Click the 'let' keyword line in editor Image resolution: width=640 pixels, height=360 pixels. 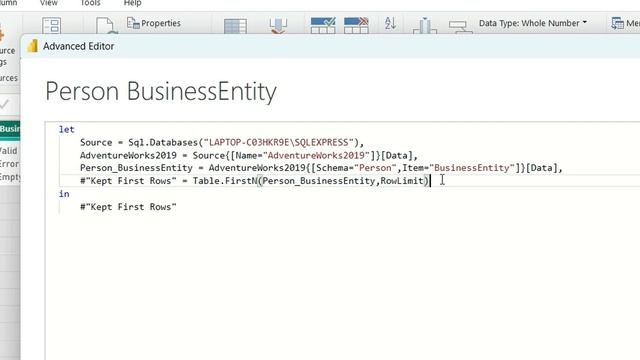[x=67, y=129]
